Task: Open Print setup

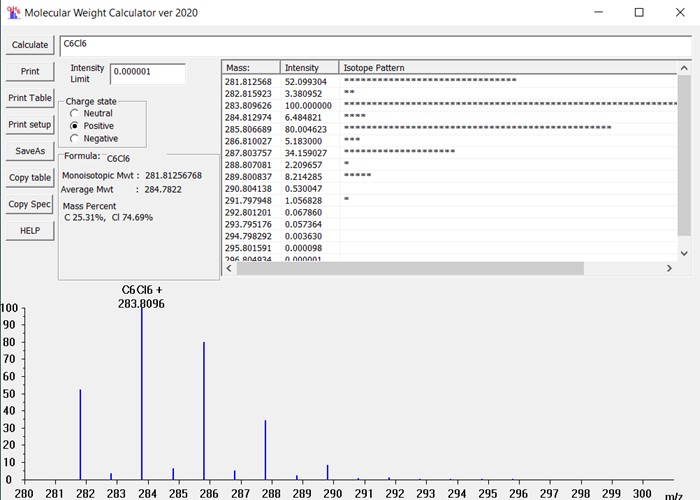Action: 30,125
